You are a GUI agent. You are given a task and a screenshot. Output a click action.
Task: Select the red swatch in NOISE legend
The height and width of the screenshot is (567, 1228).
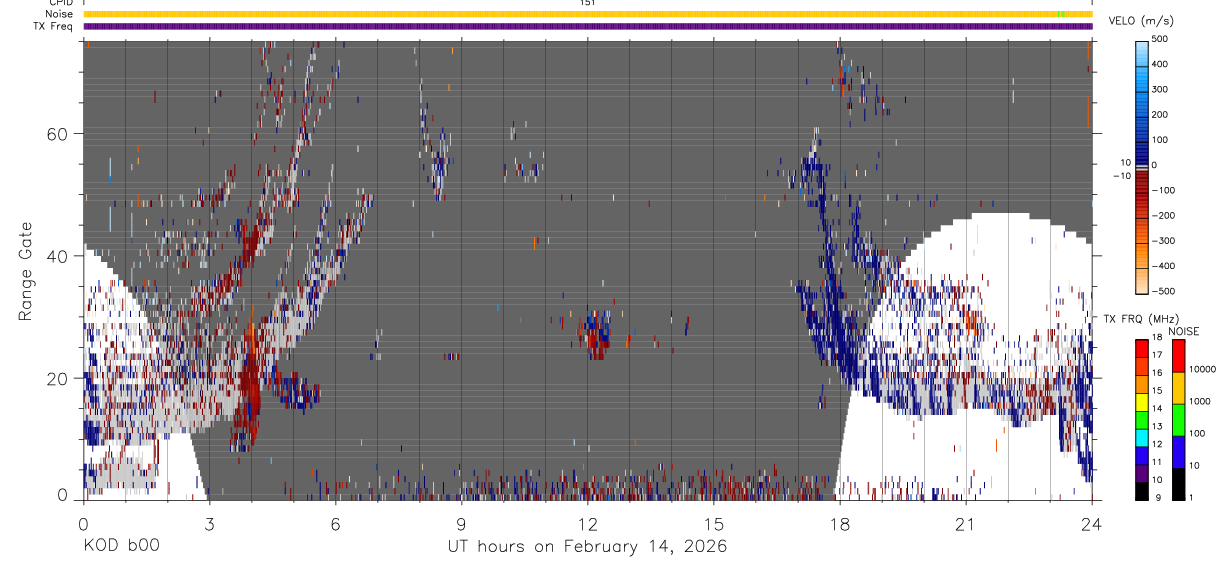pos(1178,356)
